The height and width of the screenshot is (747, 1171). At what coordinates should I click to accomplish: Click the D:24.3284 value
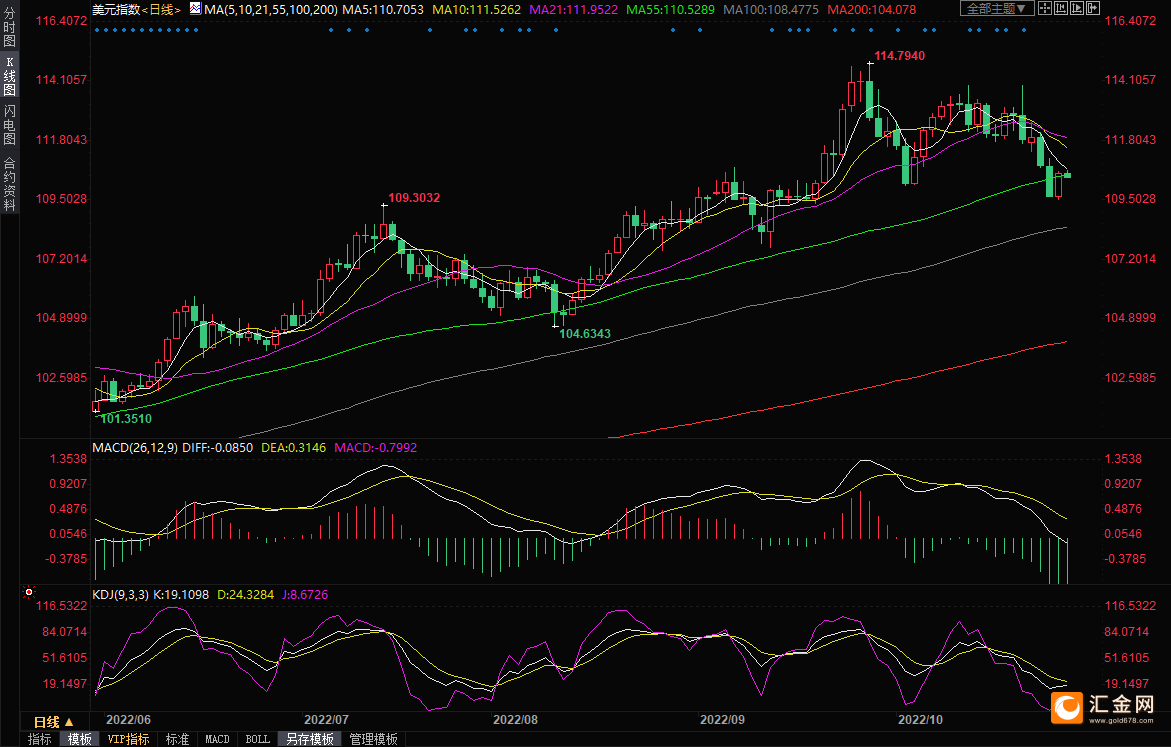pos(246,595)
